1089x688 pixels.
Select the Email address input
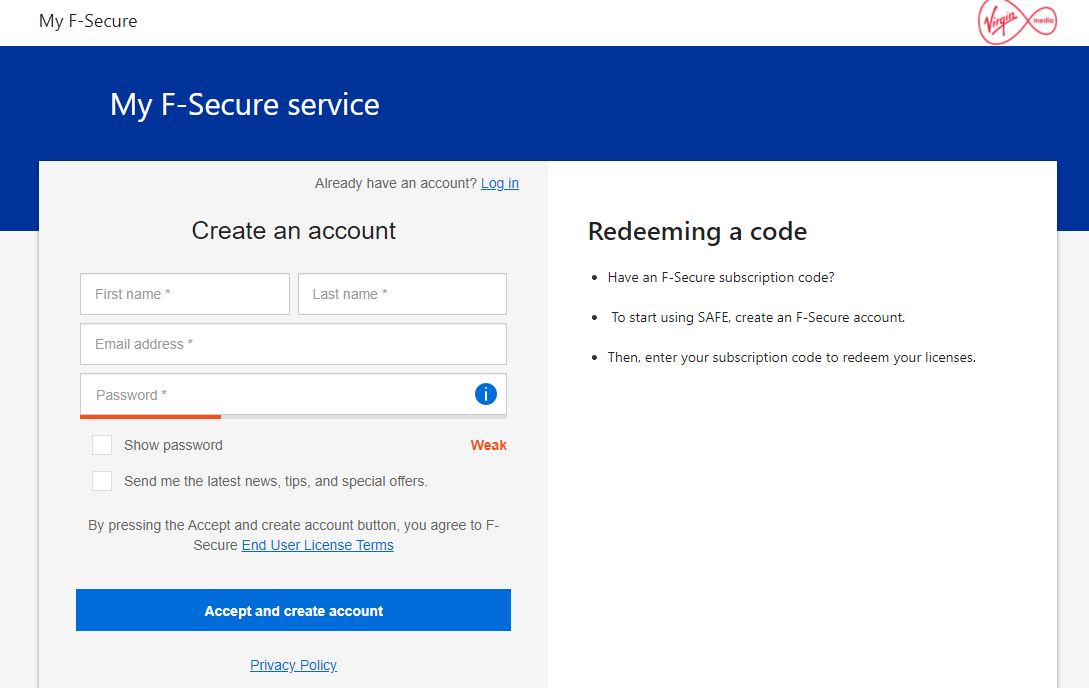[293, 344]
